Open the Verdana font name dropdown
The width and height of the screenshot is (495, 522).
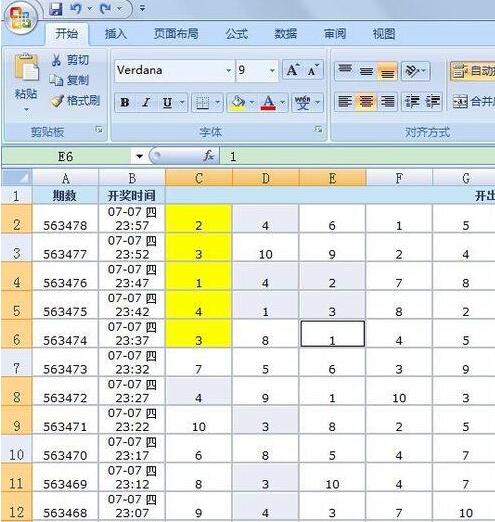[x=228, y=71]
